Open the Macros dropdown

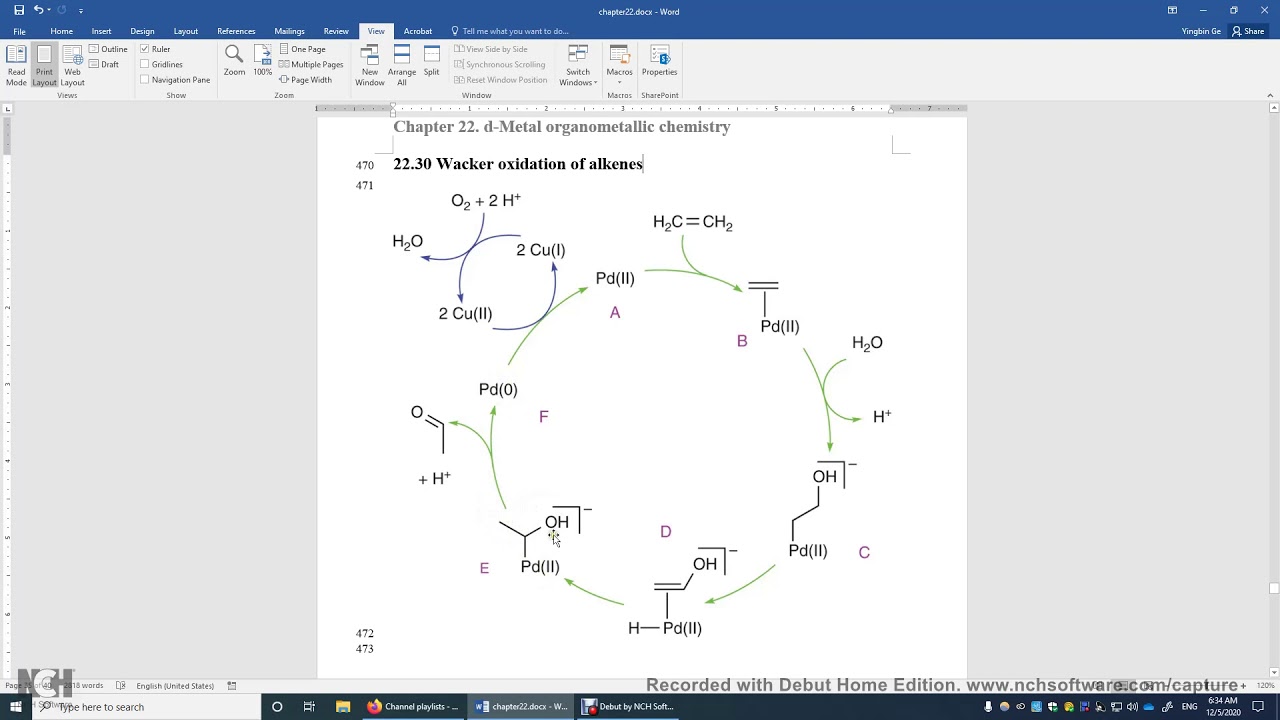click(x=619, y=66)
